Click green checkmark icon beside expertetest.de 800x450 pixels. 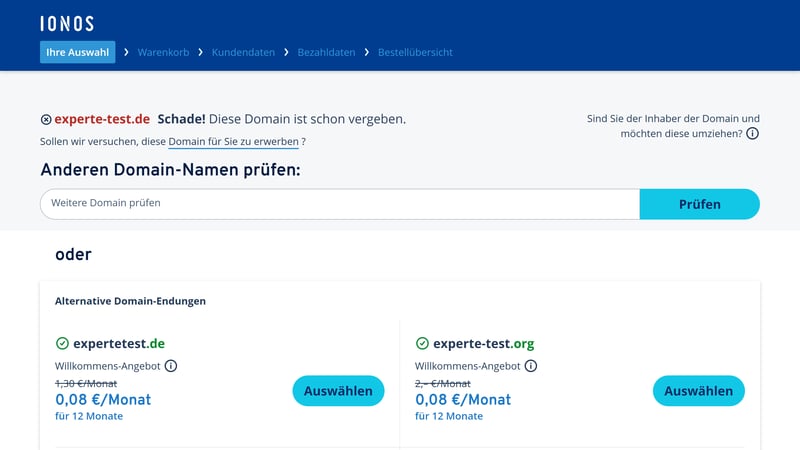(x=62, y=343)
